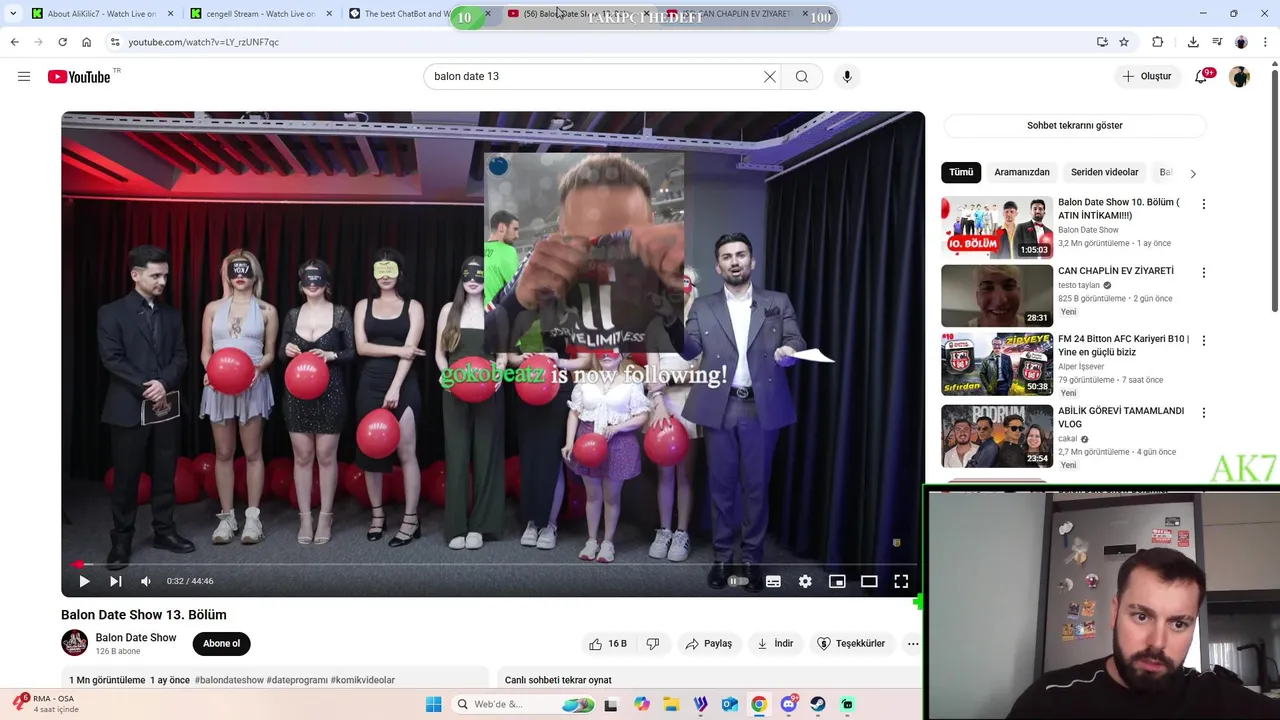Open Outlook from taskbar
Viewport: 1280px width, 720px height.
(x=730, y=704)
